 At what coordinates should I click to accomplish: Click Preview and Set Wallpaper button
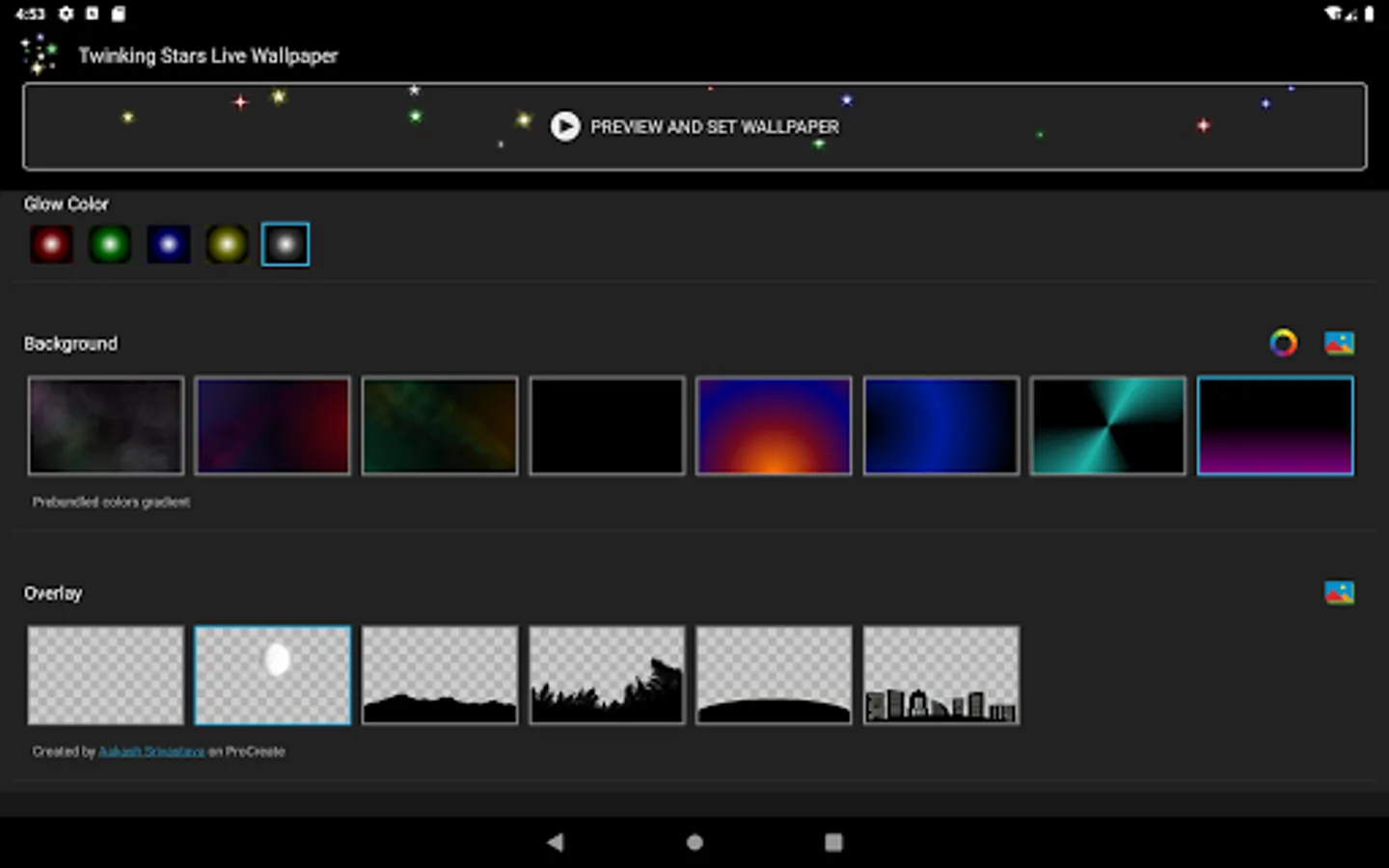coord(694,126)
